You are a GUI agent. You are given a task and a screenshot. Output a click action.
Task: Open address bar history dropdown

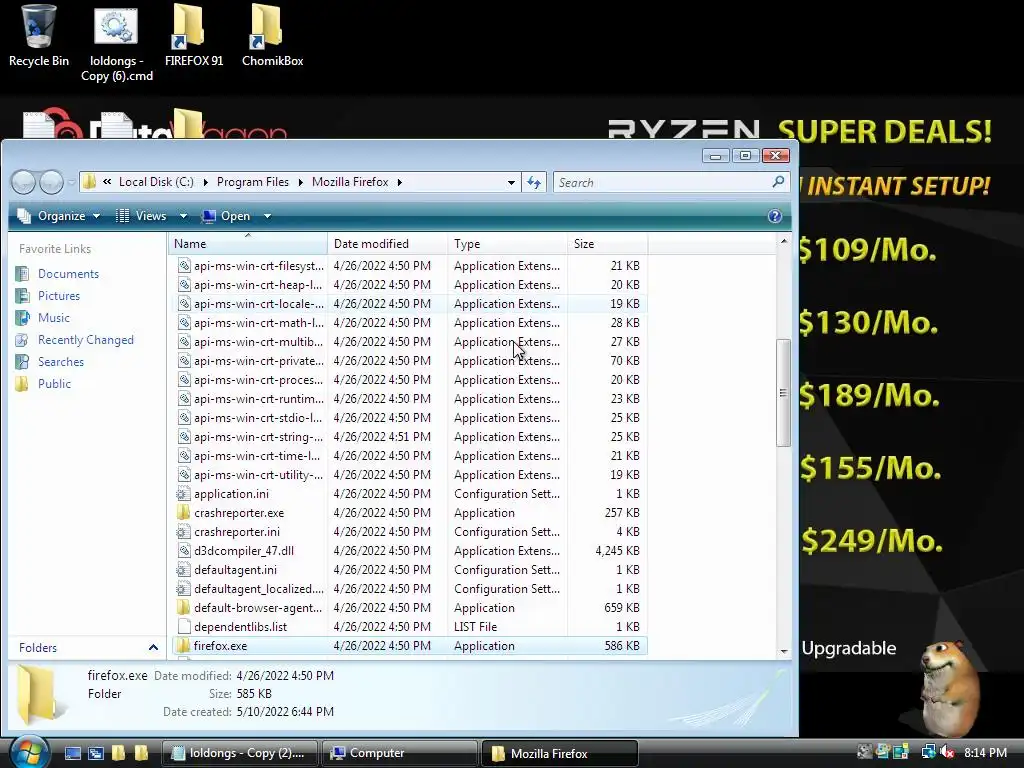(511, 182)
